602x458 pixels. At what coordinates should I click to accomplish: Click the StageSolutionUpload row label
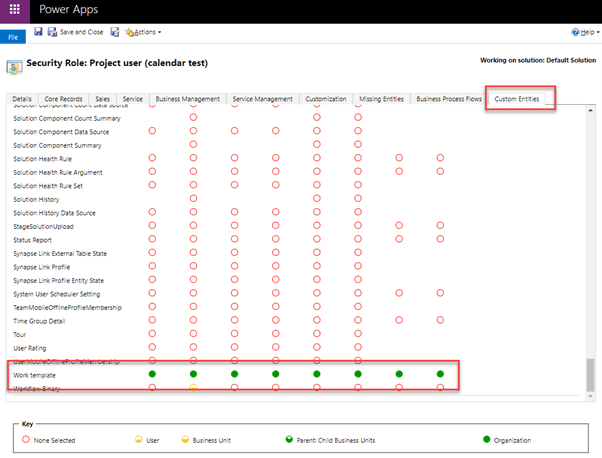pyautogui.click(x=43, y=227)
